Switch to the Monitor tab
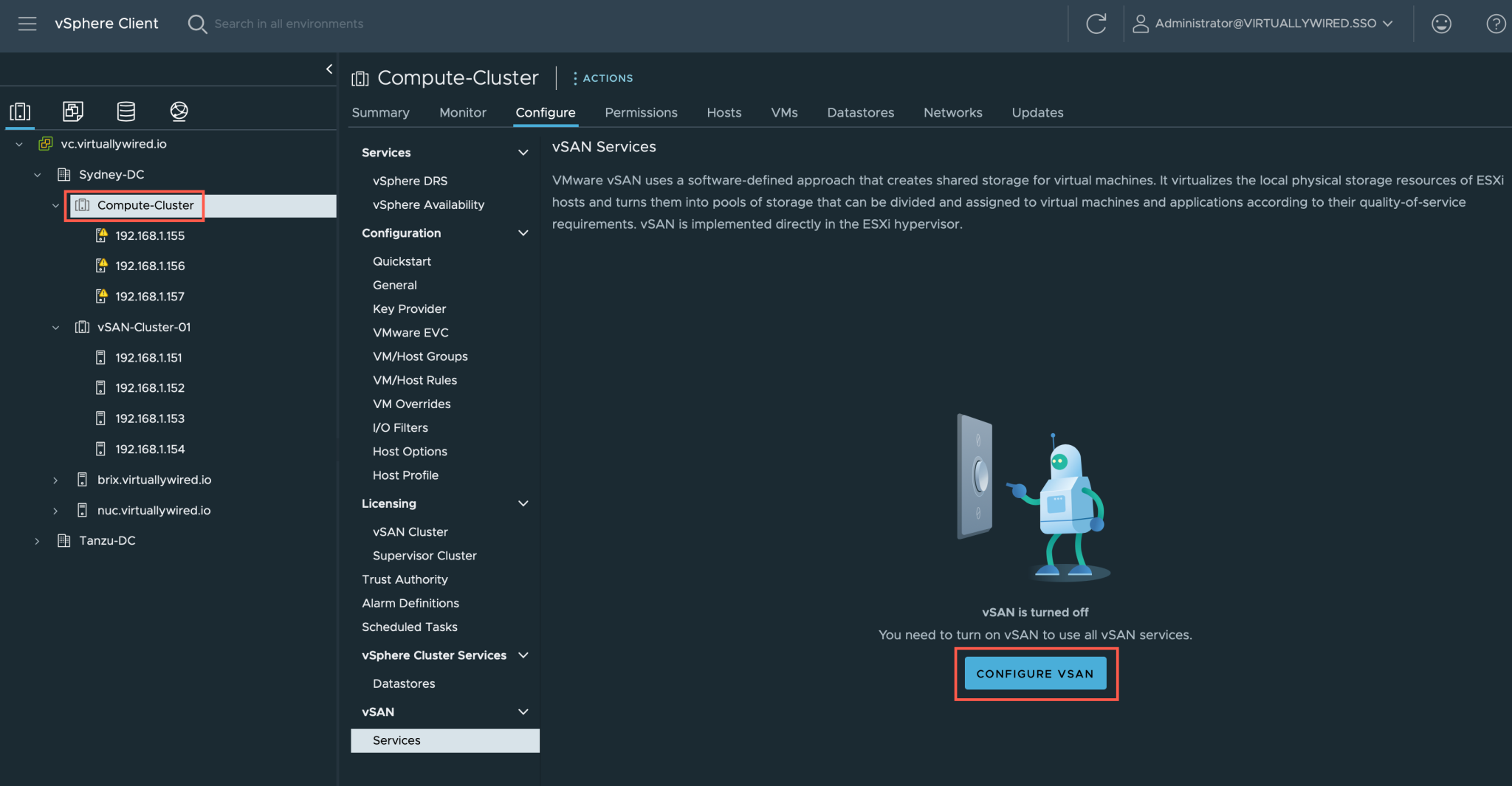Viewport: 1512px width, 786px height. tap(463, 113)
